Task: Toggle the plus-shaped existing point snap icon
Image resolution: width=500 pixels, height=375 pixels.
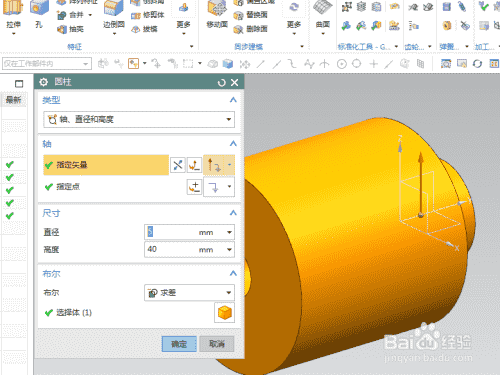Action: click(373, 63)
